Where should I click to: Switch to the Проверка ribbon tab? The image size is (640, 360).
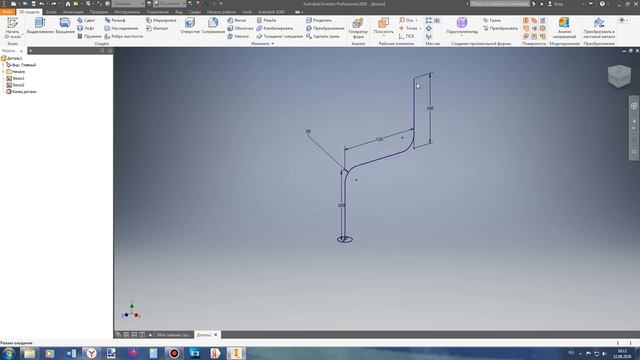coord(99,12)
